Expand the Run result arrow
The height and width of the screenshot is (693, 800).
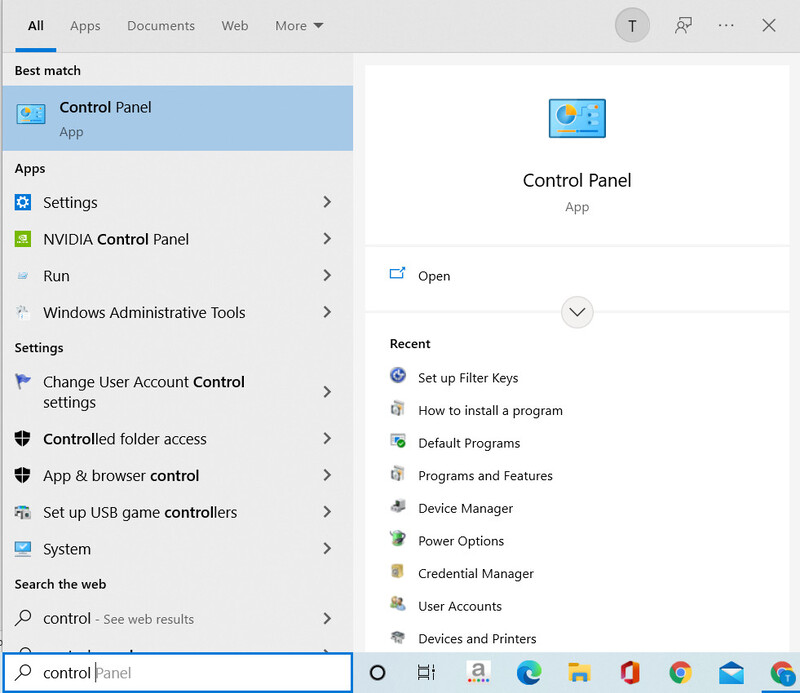pyautogui.click(x=328, y=276)
